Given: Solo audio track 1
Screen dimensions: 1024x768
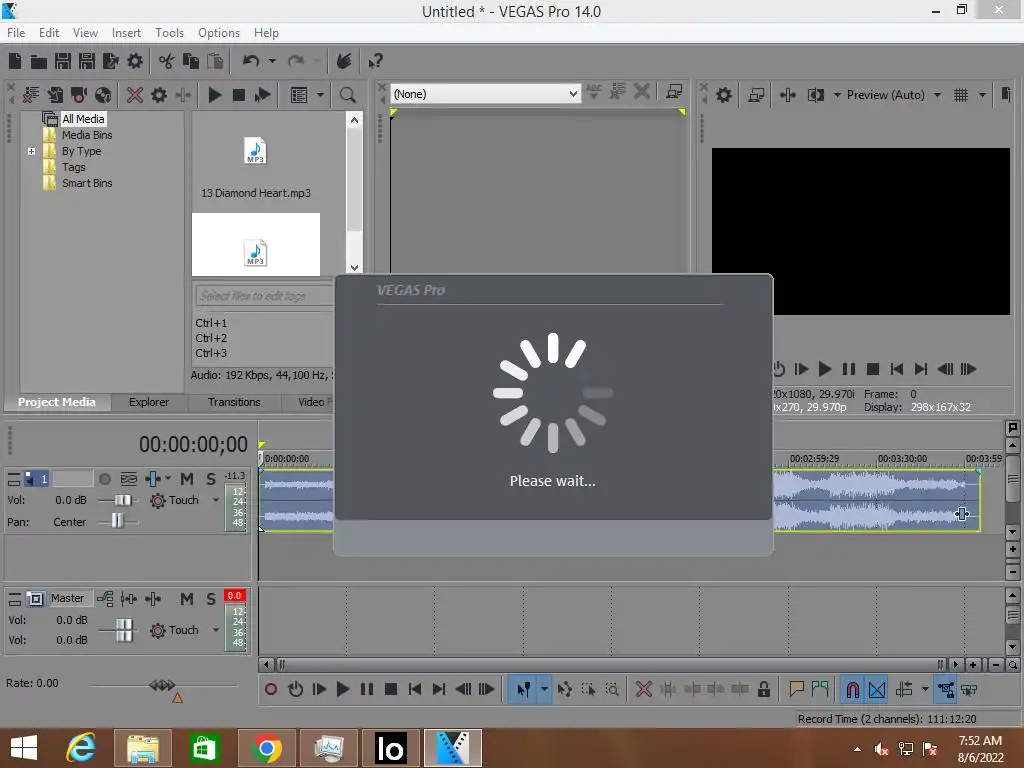Looking at the screenshot, I should (x=211, y=479).
